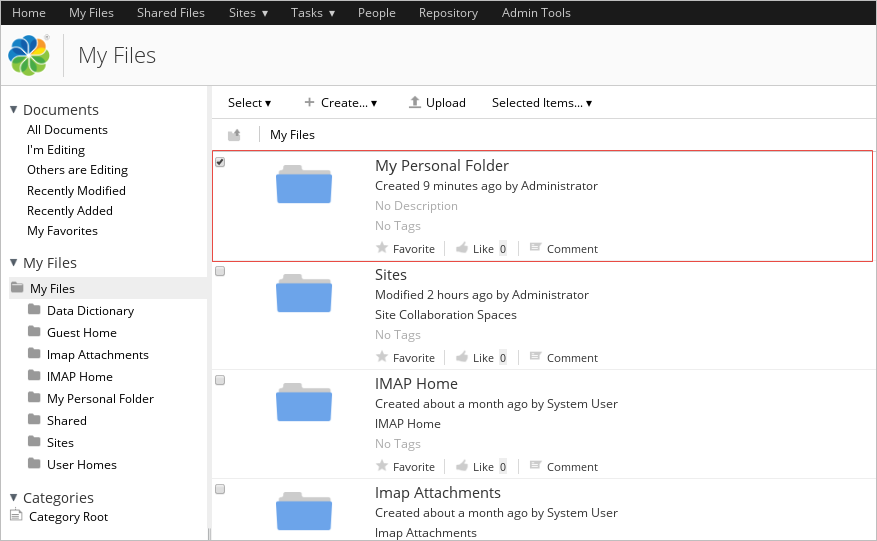Open the Create... dropdown
The height and width of the screenshot is (541, 877).
[340, 103]
